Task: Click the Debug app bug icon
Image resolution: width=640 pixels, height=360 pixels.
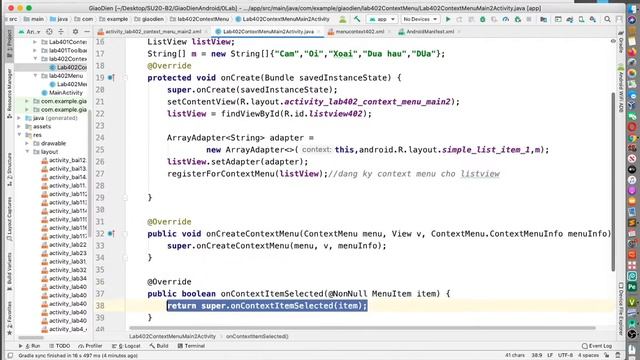Action: [x=482, y=19]
